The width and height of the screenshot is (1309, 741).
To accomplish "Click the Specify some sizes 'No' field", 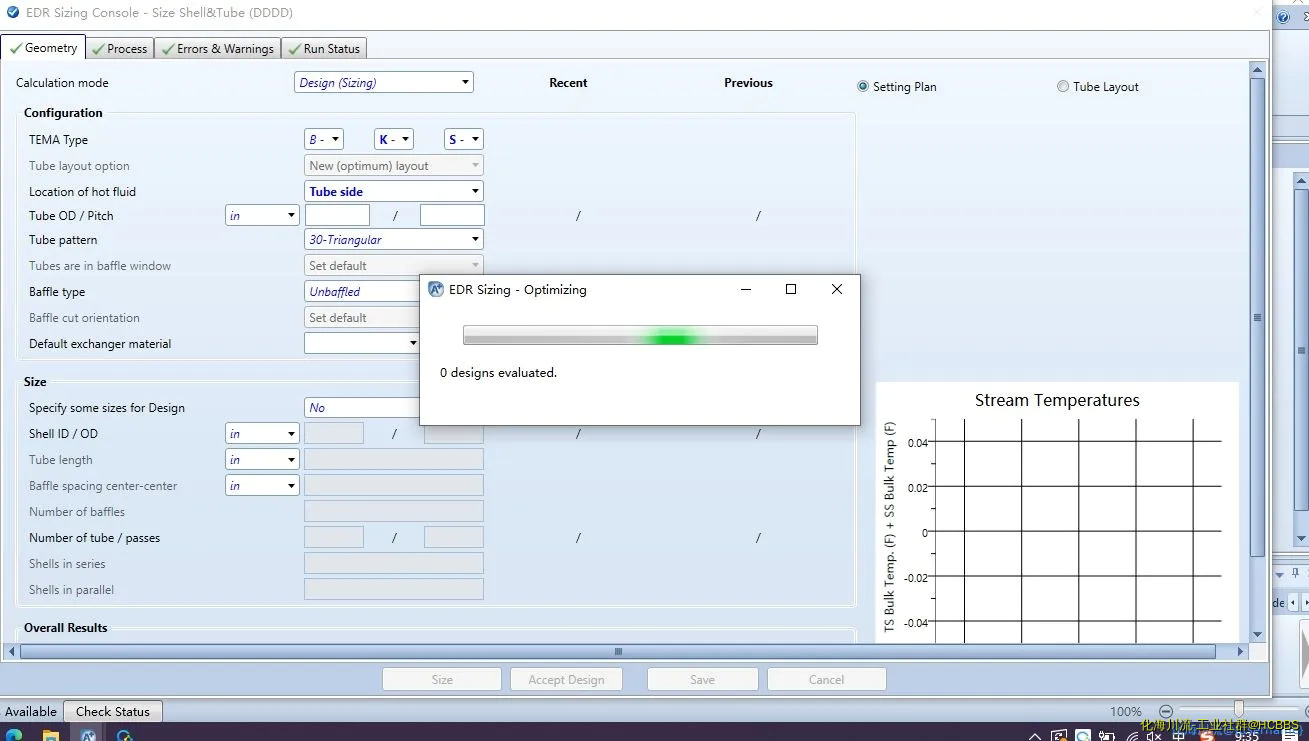I will coord(362,407).
